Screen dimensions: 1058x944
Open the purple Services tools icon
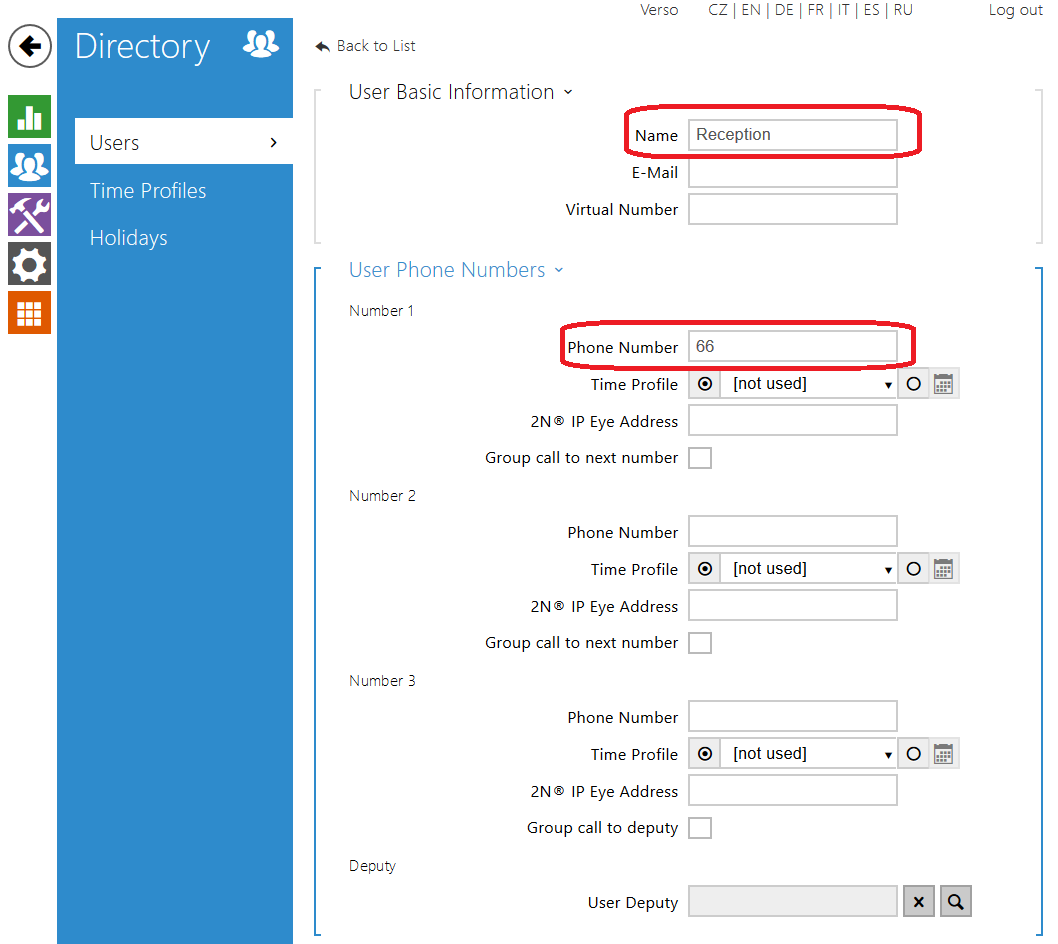coord(29,215)
